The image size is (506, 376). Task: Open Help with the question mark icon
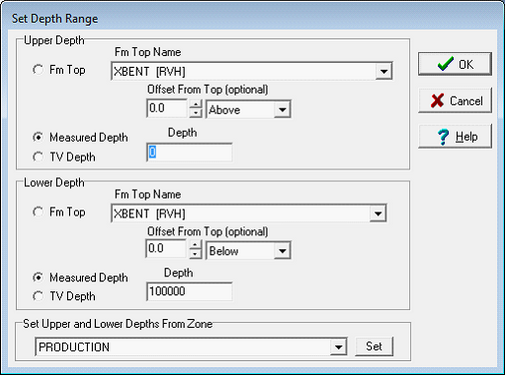[x=455, y=136]
